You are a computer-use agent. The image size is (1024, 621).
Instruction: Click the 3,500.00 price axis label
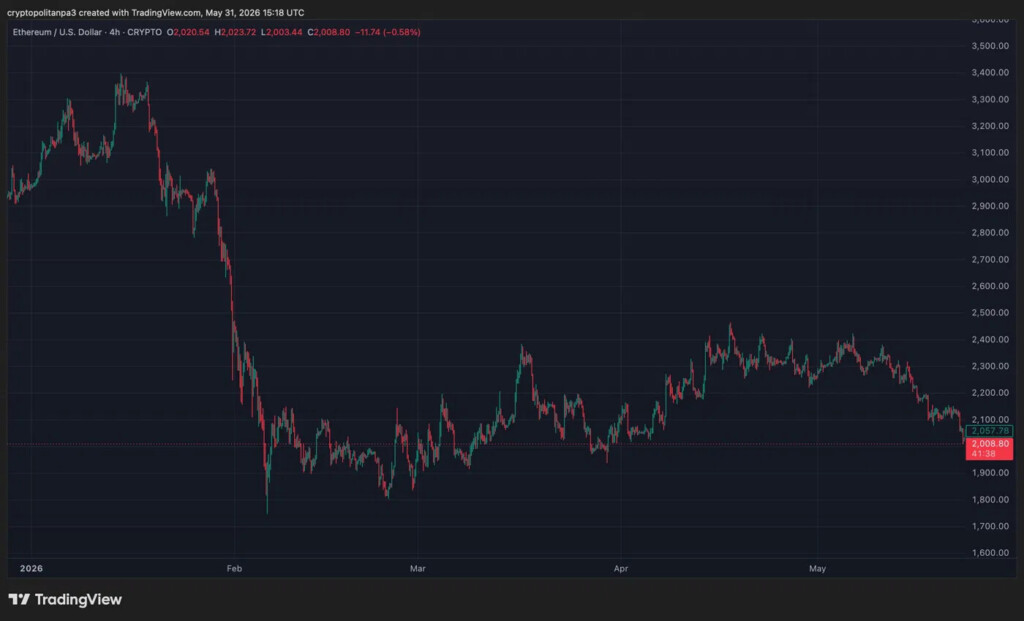990,46
